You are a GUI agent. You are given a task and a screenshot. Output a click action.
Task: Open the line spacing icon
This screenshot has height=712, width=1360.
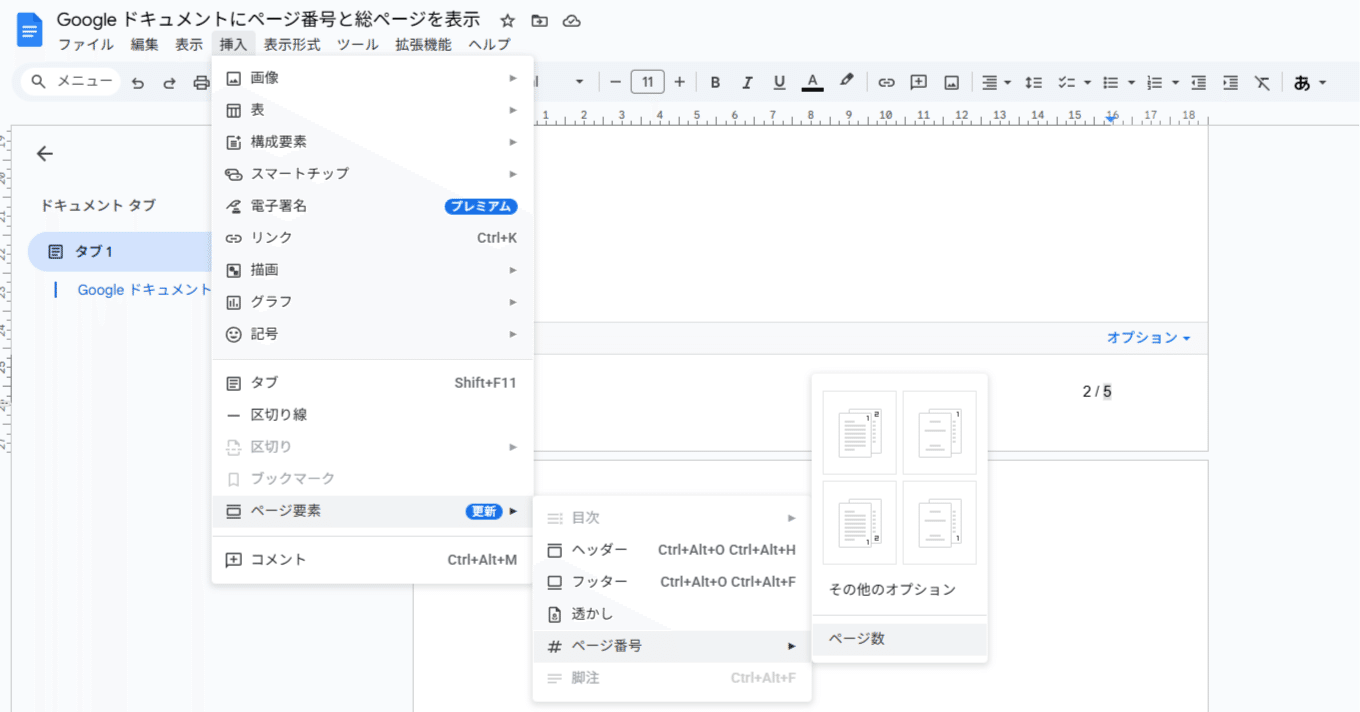pyautogui.click(x=1034, y=81)
